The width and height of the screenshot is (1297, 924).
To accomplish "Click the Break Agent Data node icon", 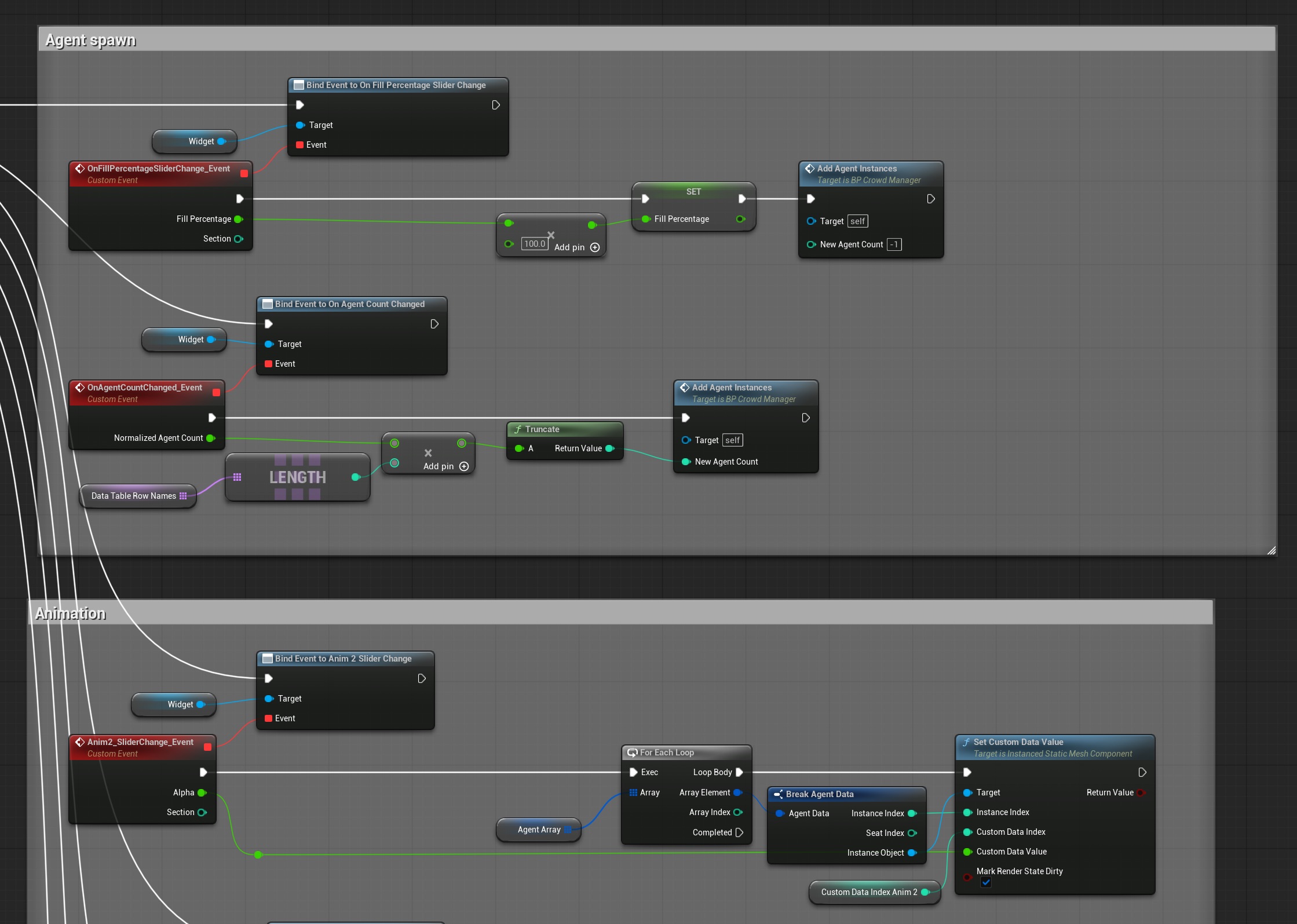I will point(778,794).
